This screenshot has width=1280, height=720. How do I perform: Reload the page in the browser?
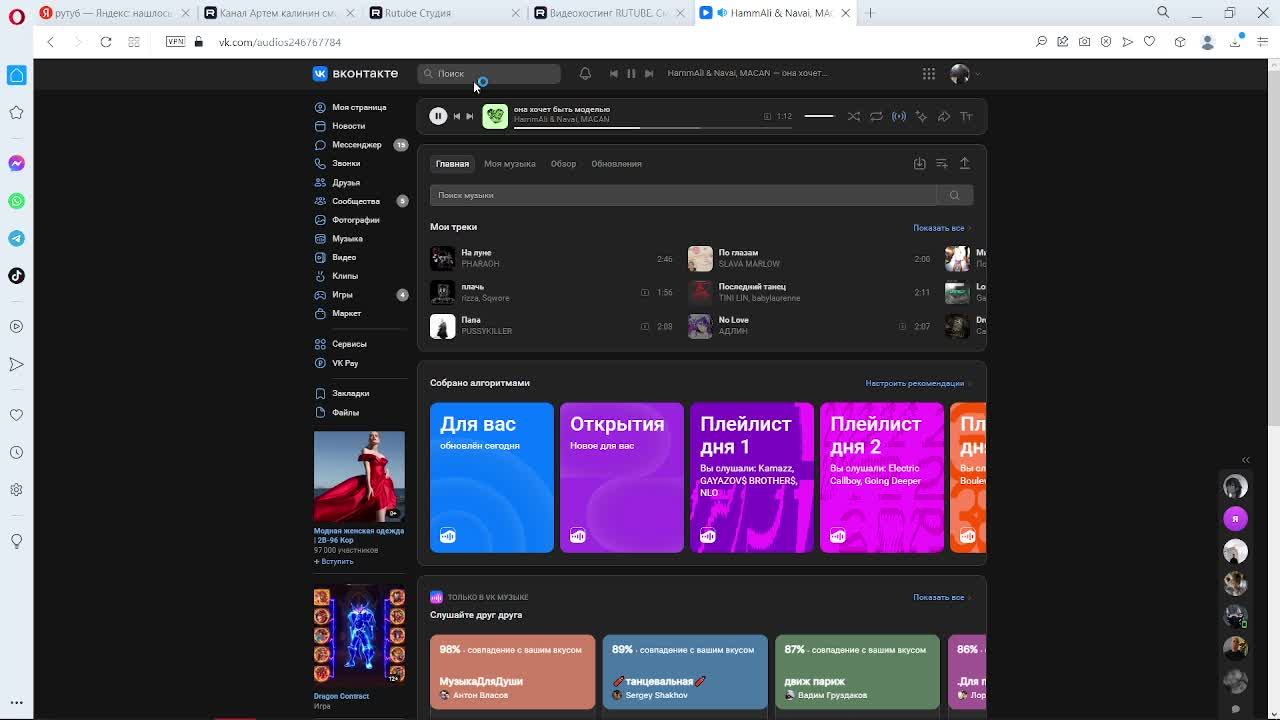(106, 42)
